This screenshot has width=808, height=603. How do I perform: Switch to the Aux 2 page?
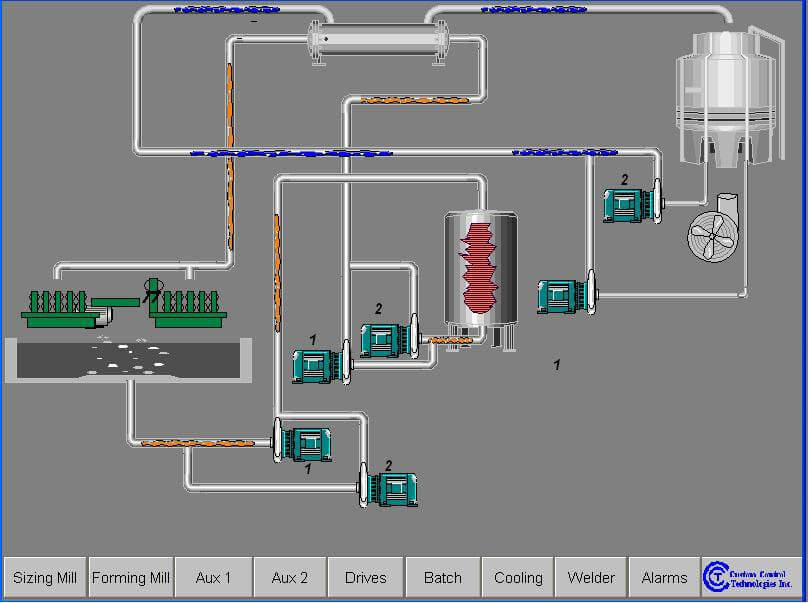pos(290,577)
